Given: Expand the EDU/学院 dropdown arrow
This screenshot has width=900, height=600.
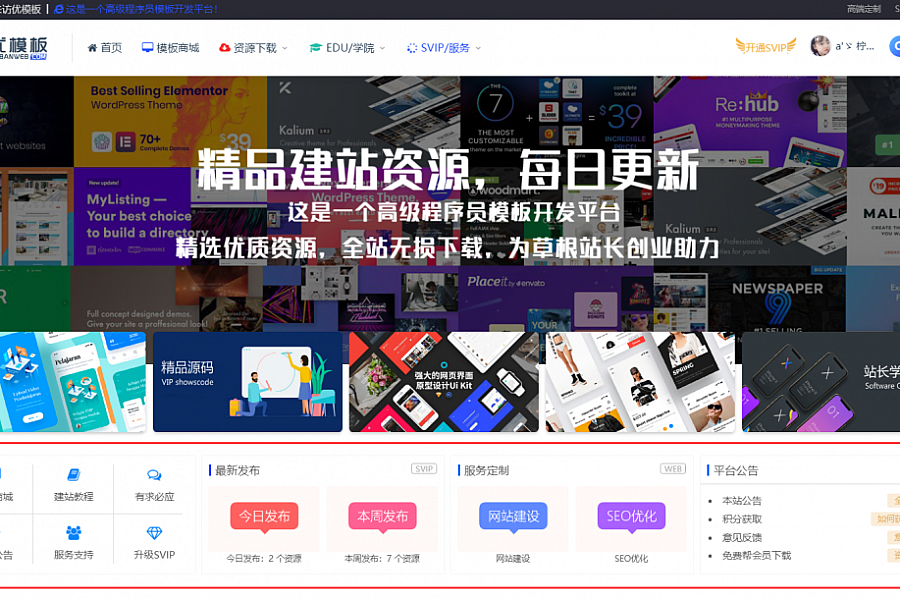Looking at the screenshot, I should tap(382, 48).
